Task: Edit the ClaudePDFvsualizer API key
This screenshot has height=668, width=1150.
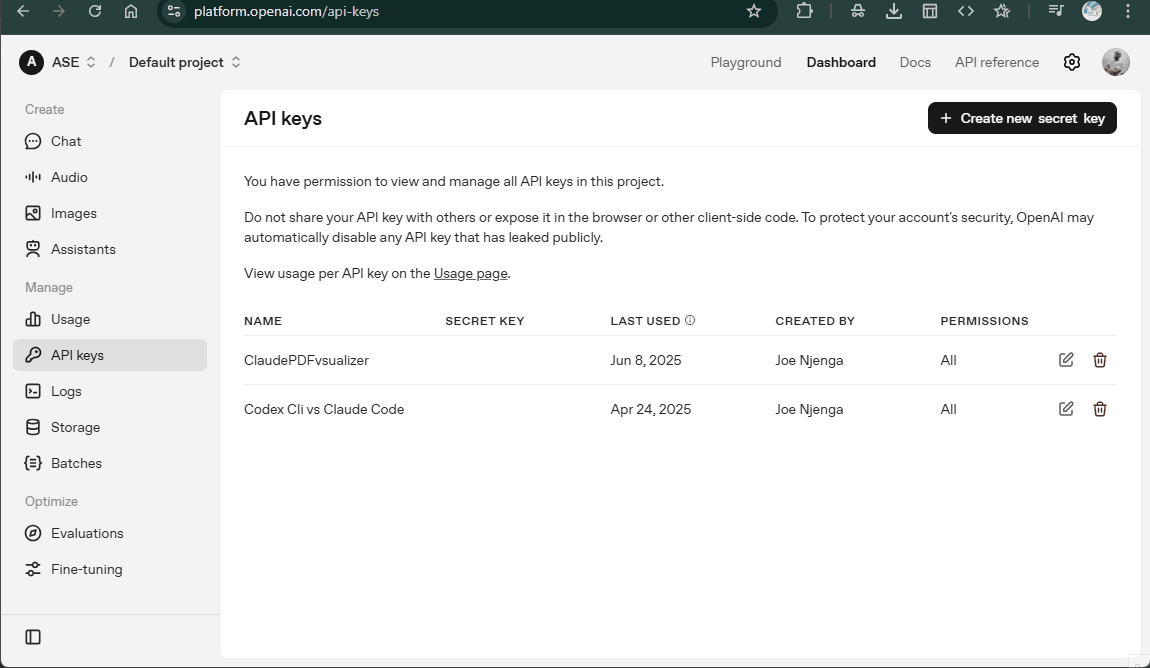Action: pos(1066,360)
